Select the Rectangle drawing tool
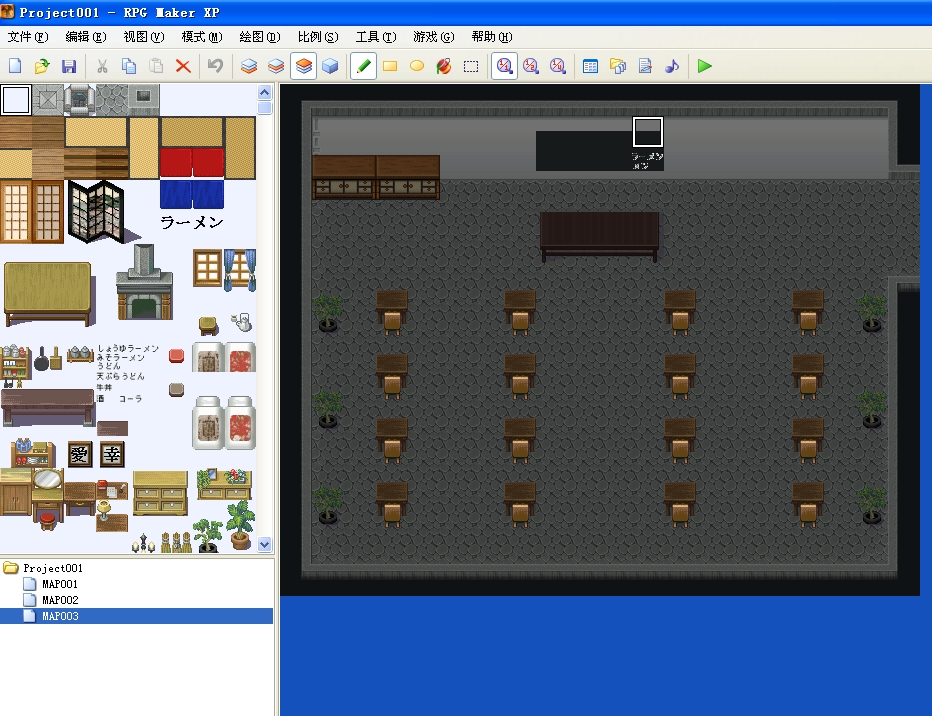932x716 pixels. click(390, 66)
